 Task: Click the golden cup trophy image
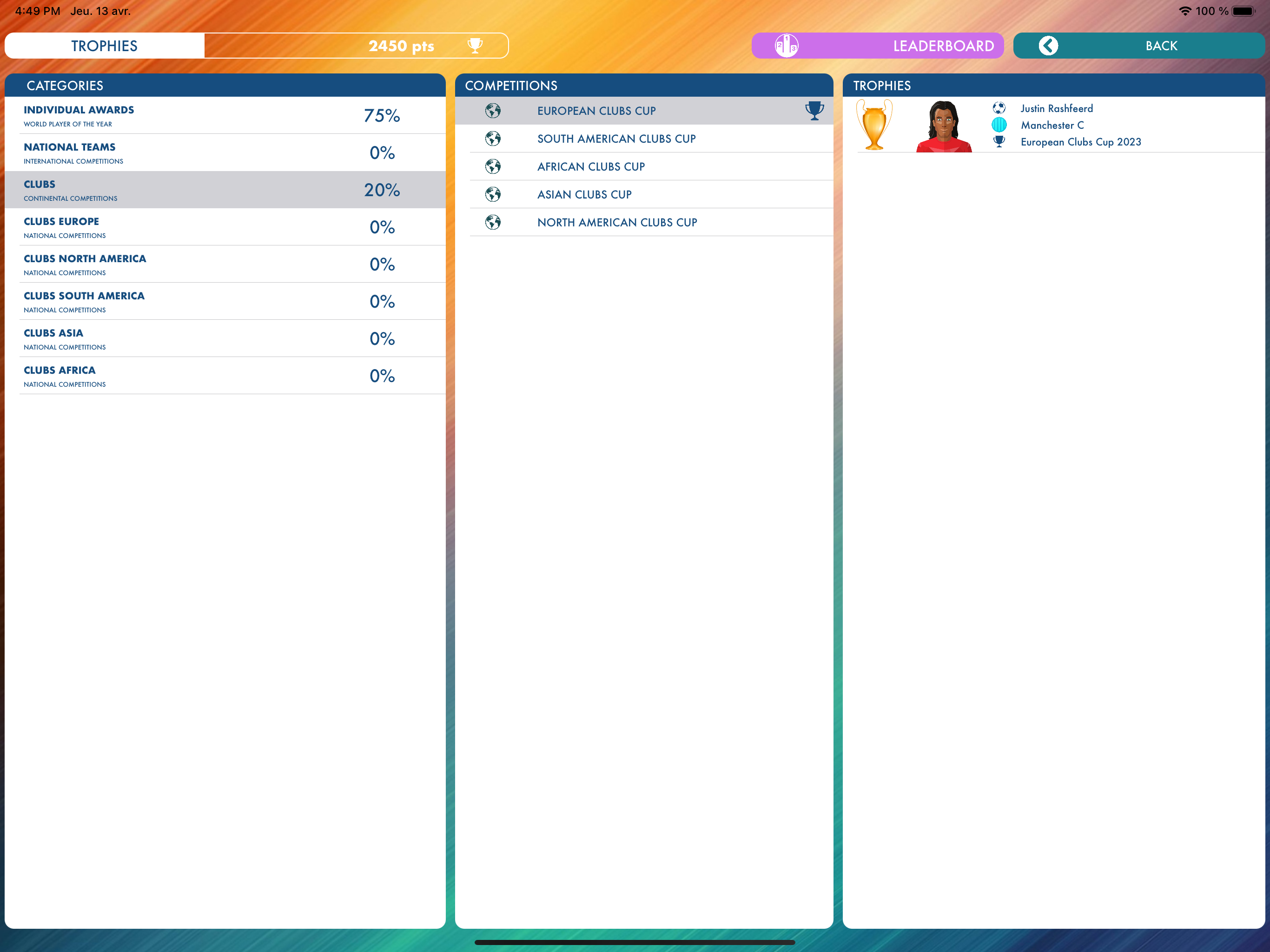tap(874, 125)
